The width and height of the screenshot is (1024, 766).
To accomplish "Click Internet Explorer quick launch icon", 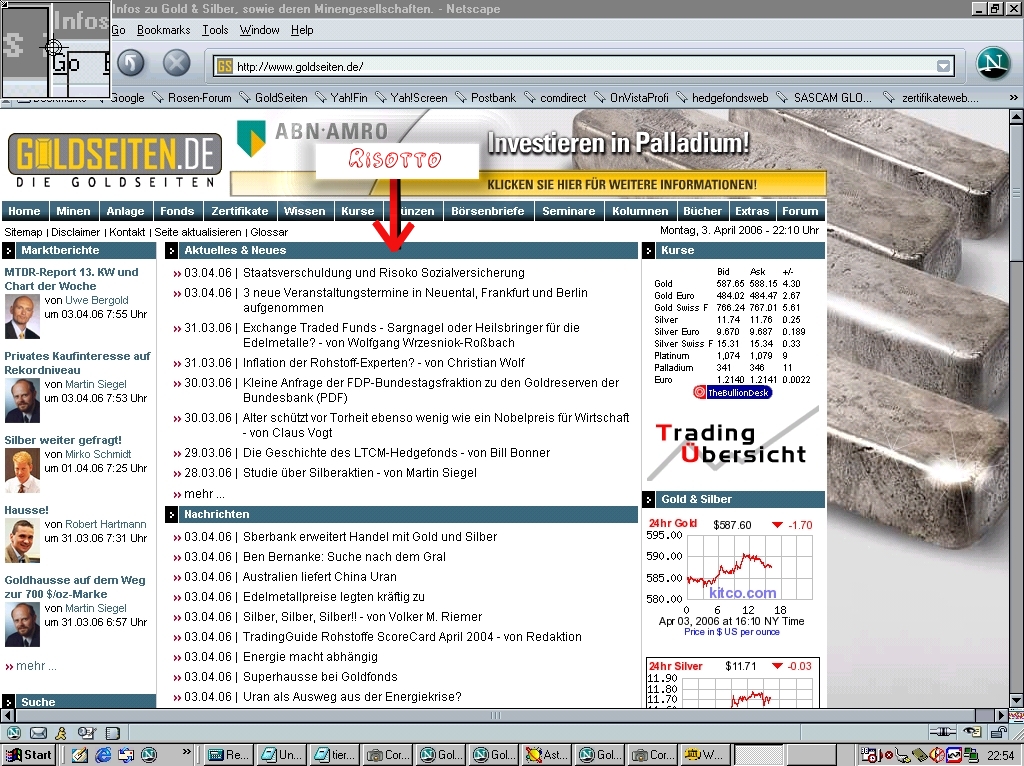I will click(103, 755).
